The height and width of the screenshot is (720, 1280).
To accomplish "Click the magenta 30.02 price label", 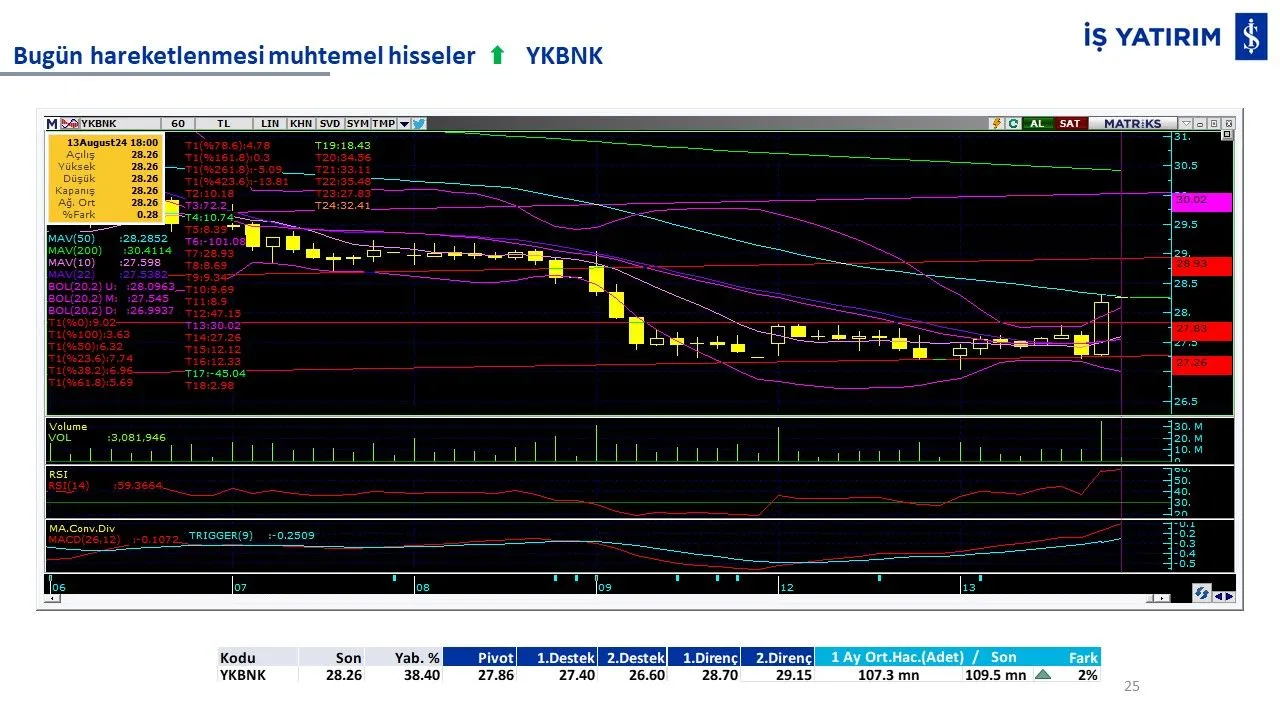I will [1201, 202].
